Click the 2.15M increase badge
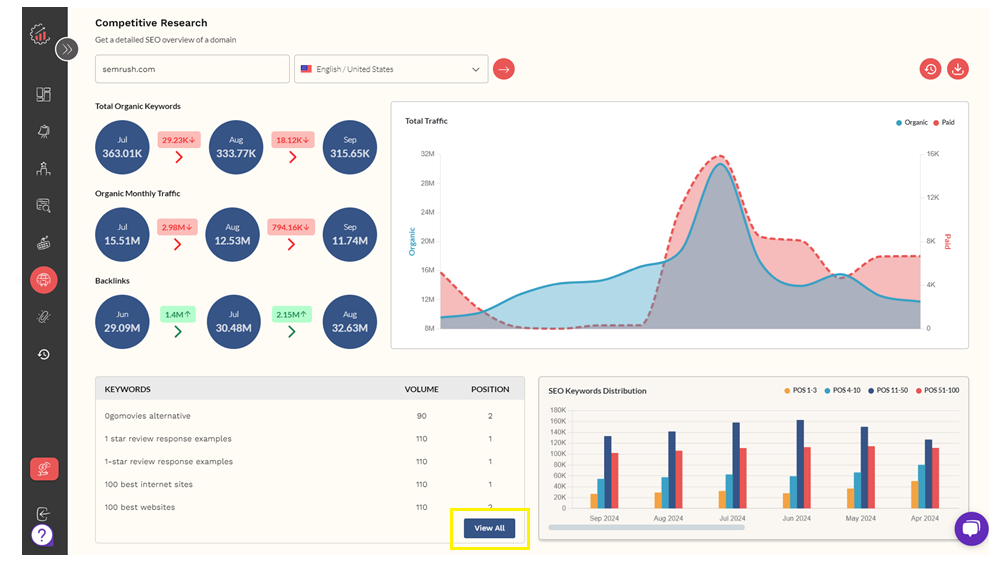 292,314
